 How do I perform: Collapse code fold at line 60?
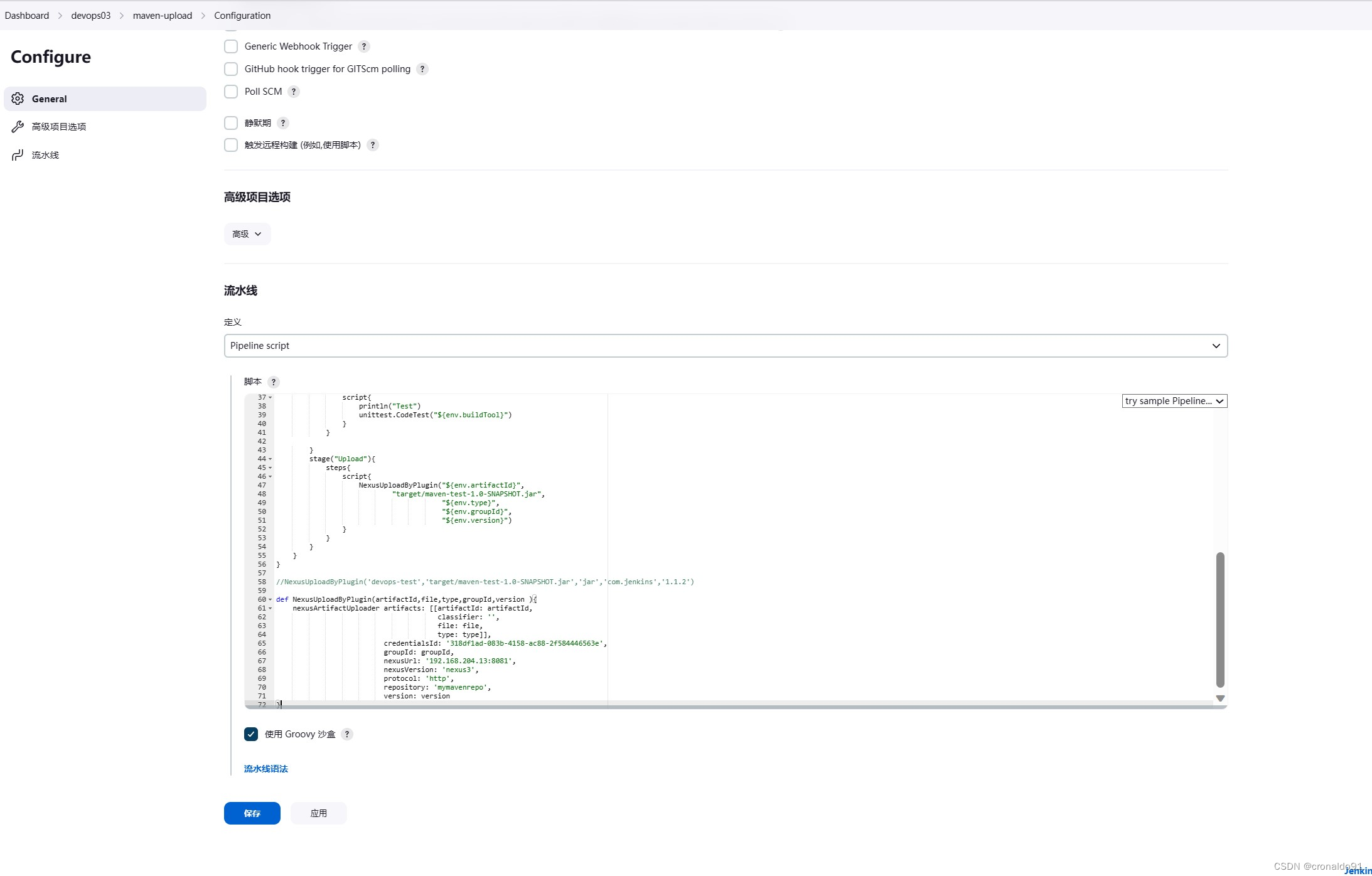coord(271,599)
